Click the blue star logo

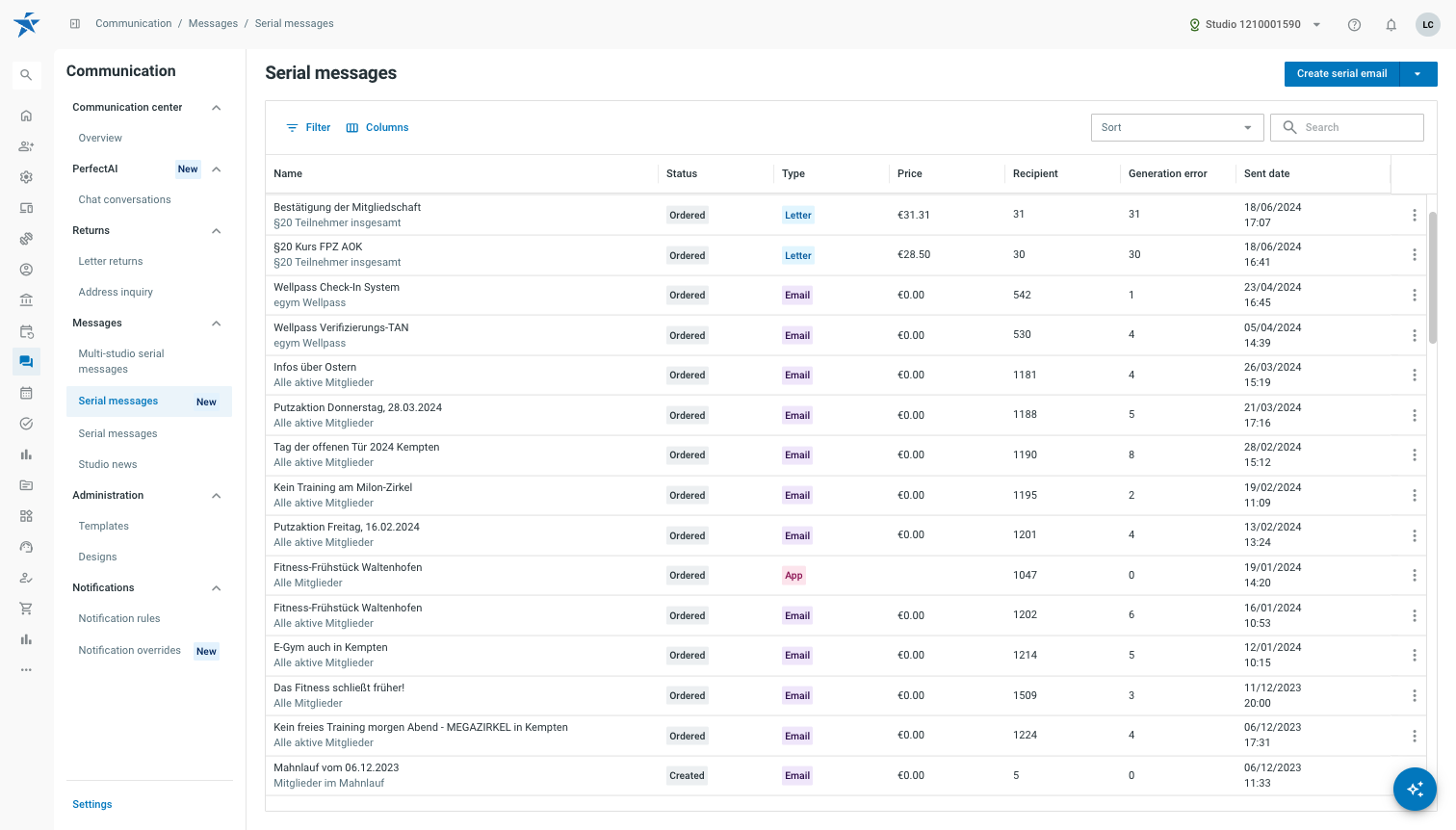[x=27, y=24]
